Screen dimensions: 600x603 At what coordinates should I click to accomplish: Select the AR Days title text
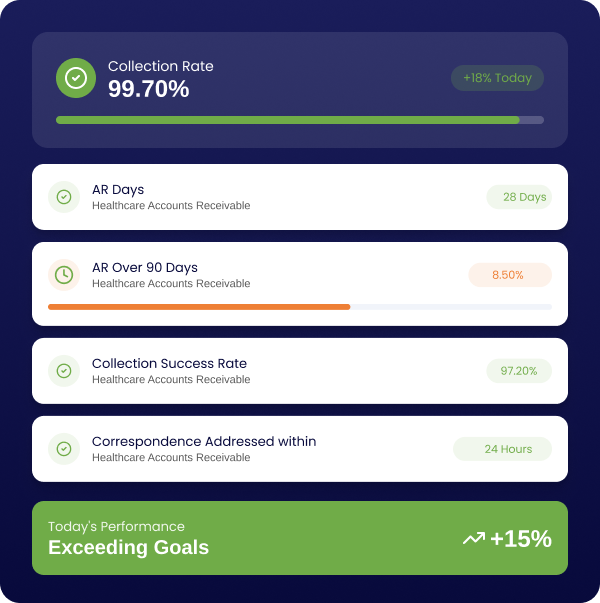pos(118,189)
